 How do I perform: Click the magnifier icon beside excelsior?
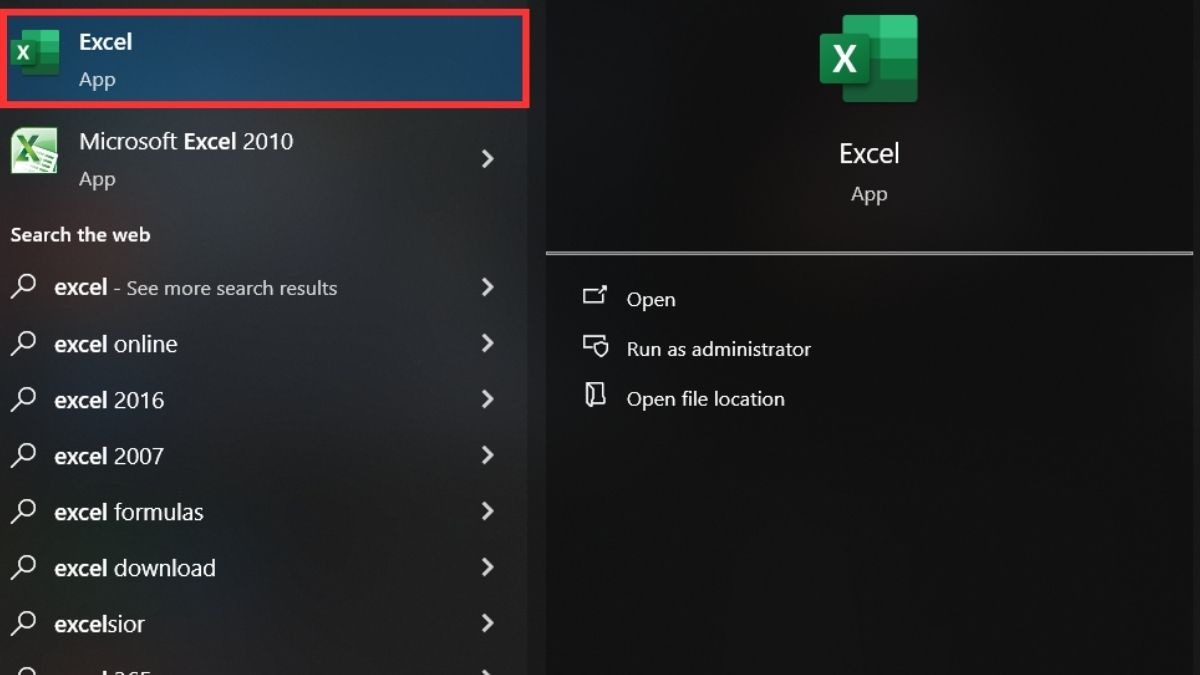(x=24, y=623)
